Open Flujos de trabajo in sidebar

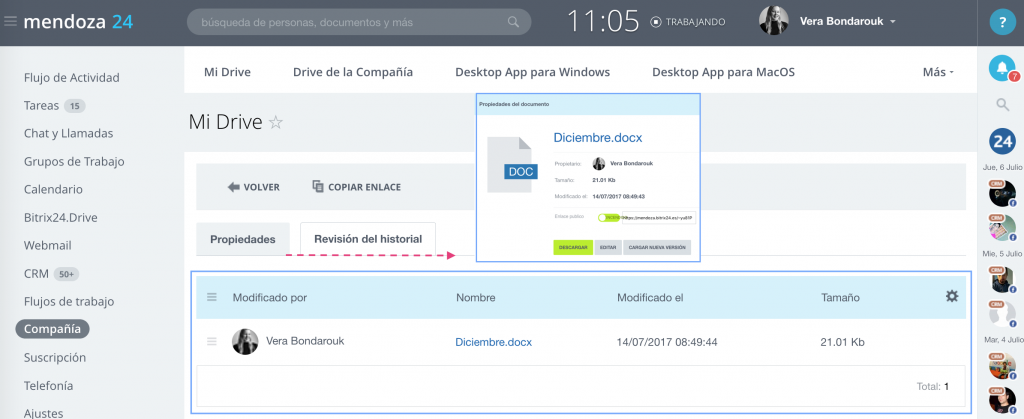coord(69,302)
